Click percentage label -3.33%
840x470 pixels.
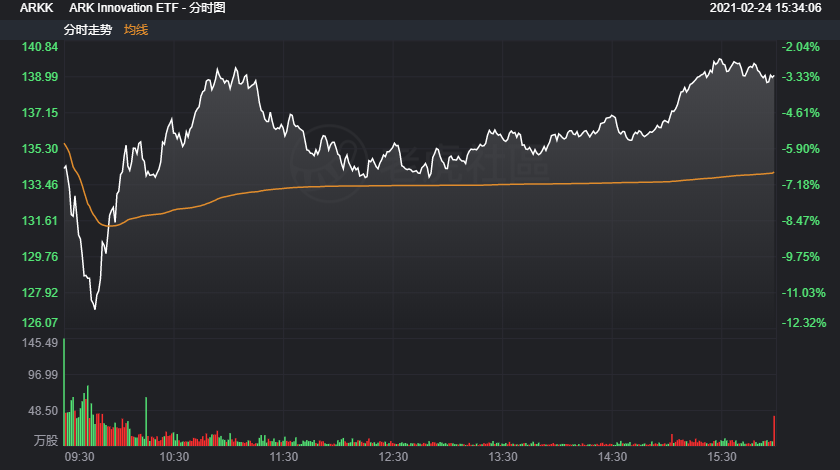click(x=800, y=77)
